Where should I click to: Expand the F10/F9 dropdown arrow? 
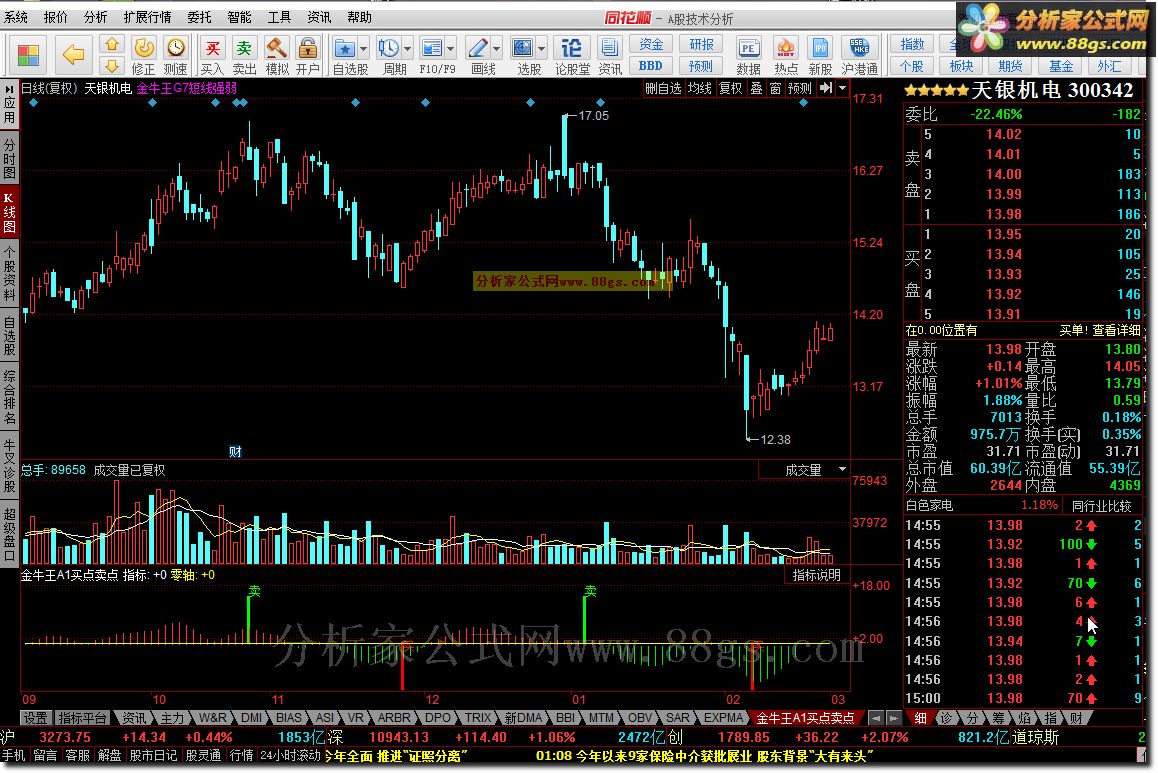click(x=450, y=49)
